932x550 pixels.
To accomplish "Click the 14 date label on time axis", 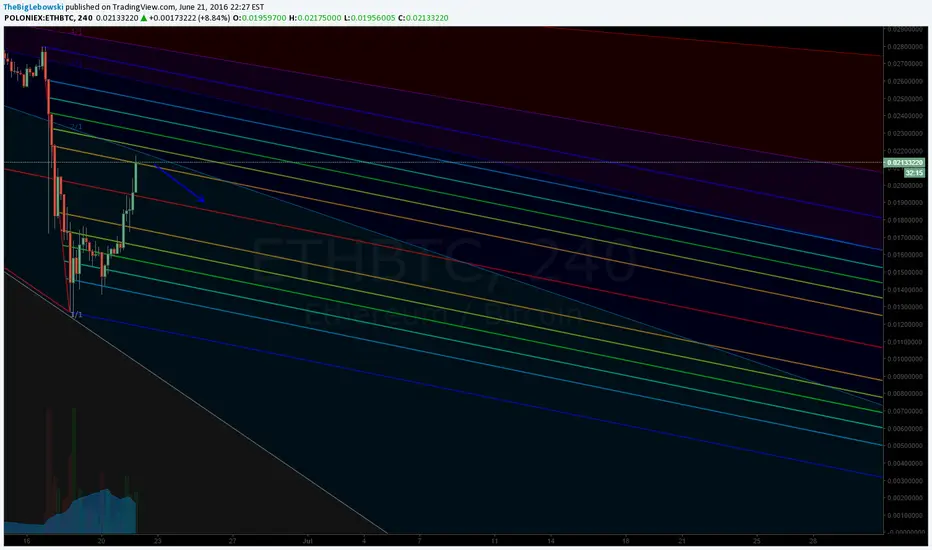I will pyautogui.click(x=551, y=541).
